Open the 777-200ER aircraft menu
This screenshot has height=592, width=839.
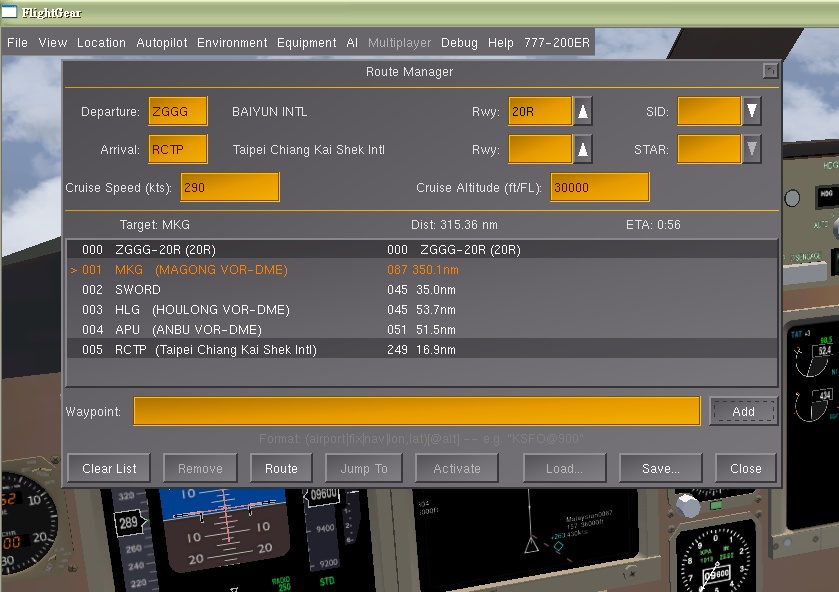(556, 43)
